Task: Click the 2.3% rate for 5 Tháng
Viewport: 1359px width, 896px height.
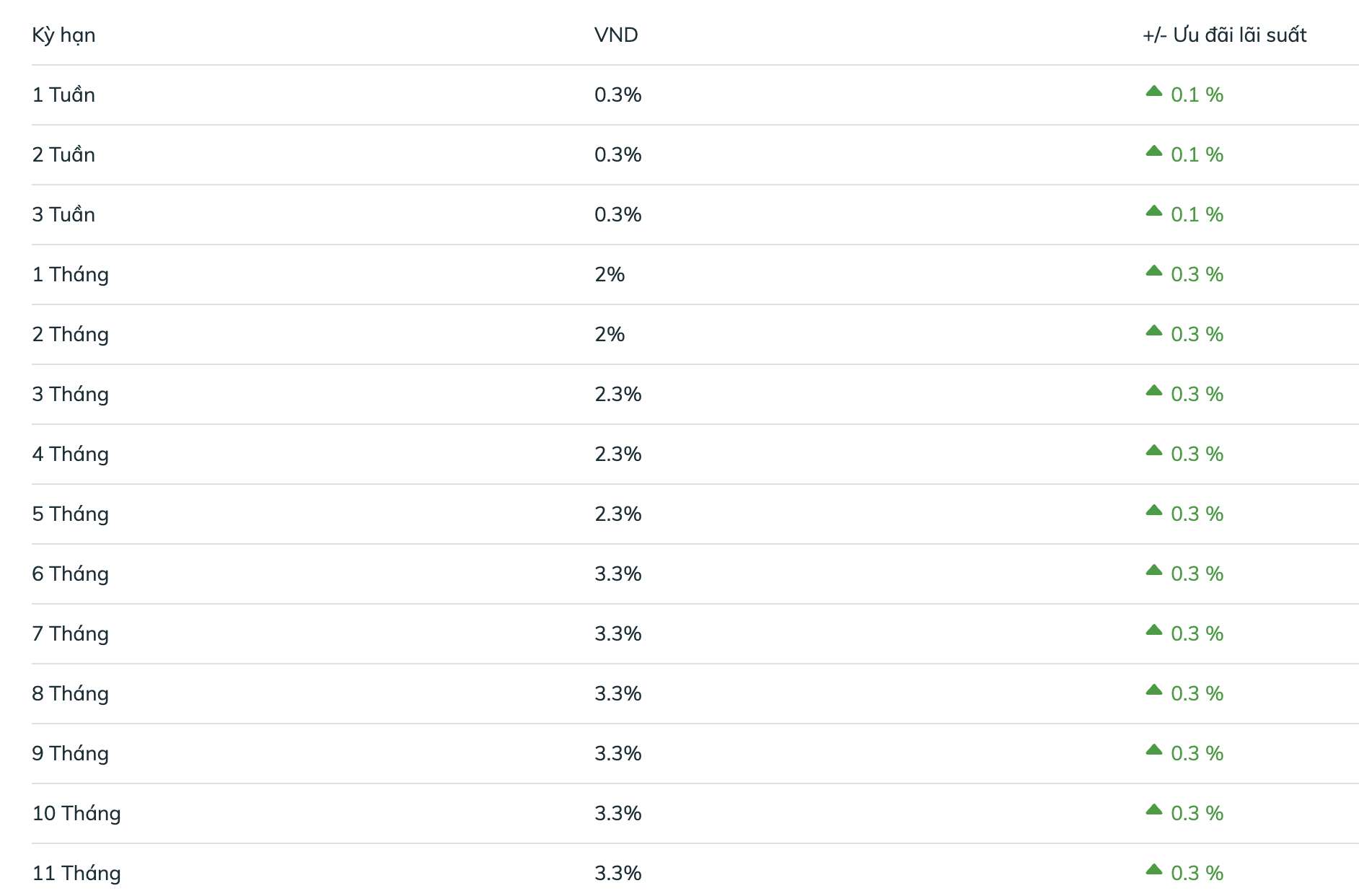Action: pyautogui.click(x=617, y=514)
